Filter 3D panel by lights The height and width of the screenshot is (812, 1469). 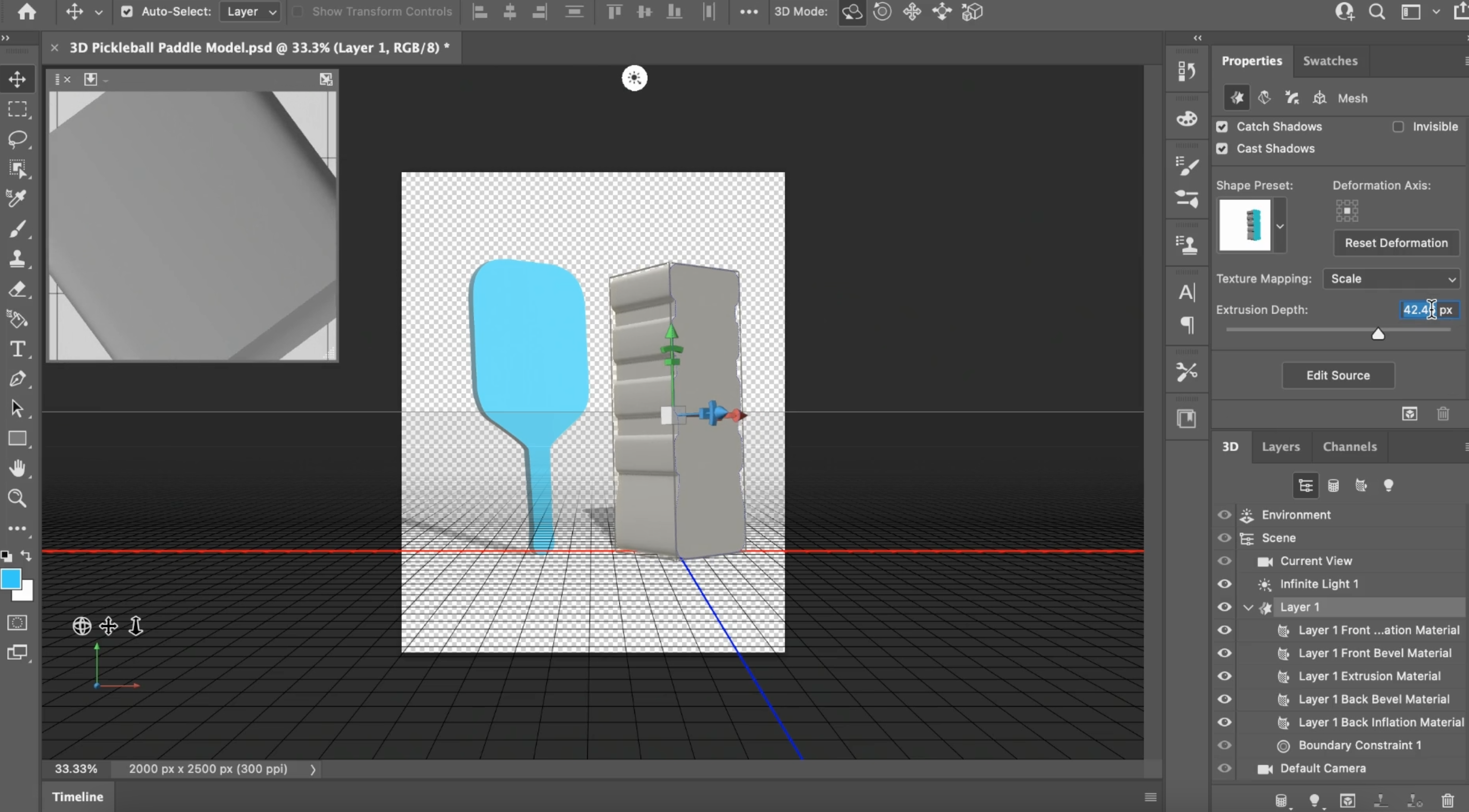click(x=1388, y=485)
